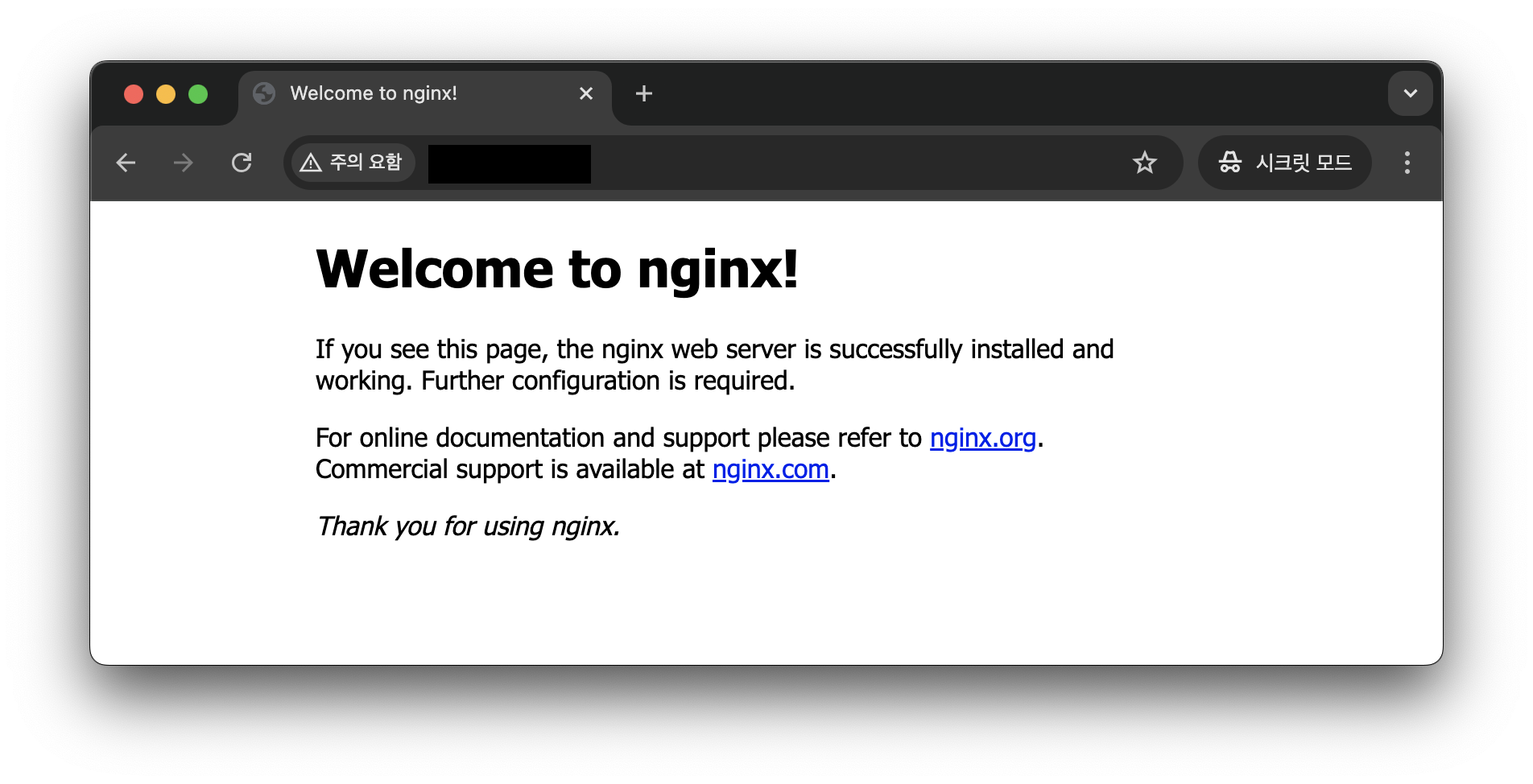This screenshot has height=784, width=1533.
Task: Expand the tab search dropdown chevron
Action: 1410,93
